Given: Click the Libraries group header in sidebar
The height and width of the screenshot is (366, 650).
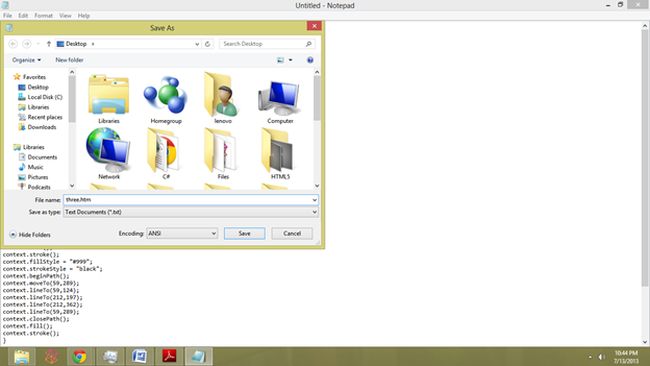Looking at the screenshot, I should pyautogui.click(x=29, y=147).
